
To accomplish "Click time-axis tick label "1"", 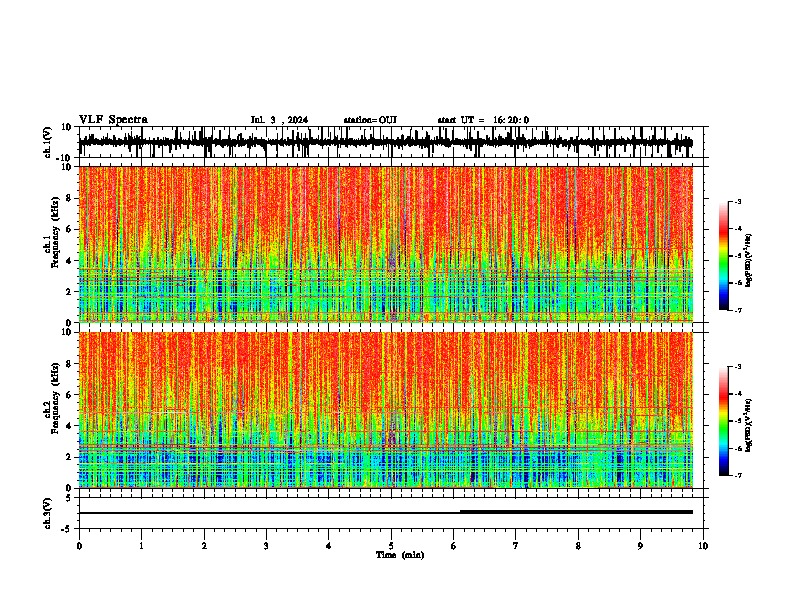I will 141,546.
